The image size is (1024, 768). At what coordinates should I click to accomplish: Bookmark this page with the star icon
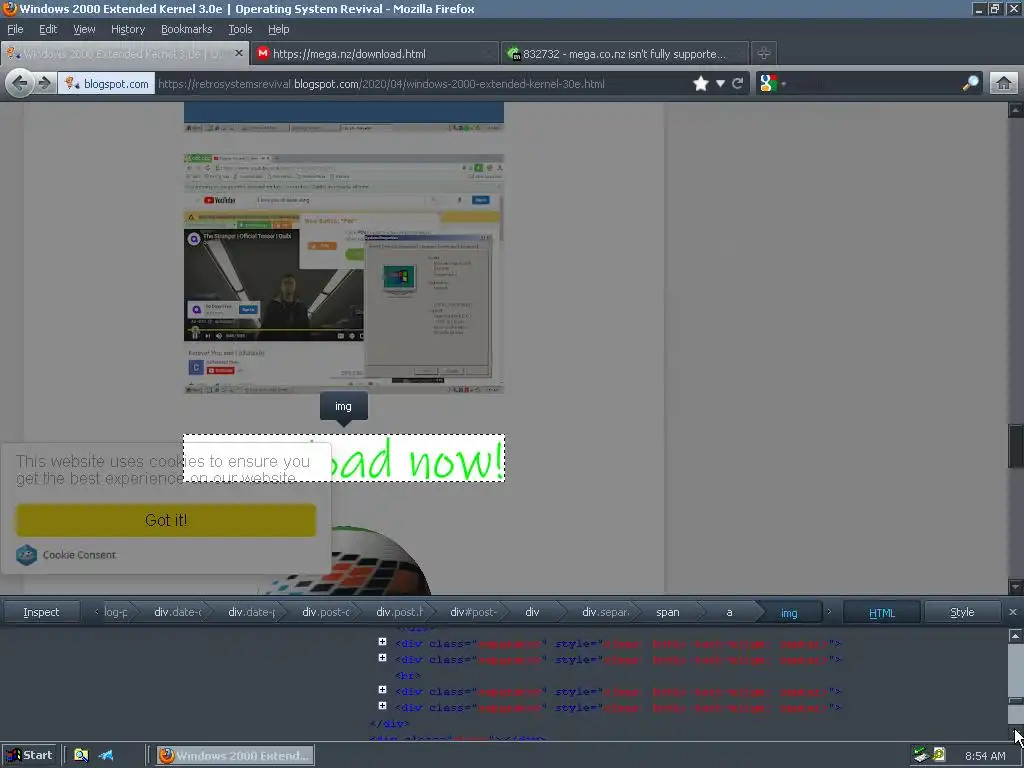(x=701, y=84)
